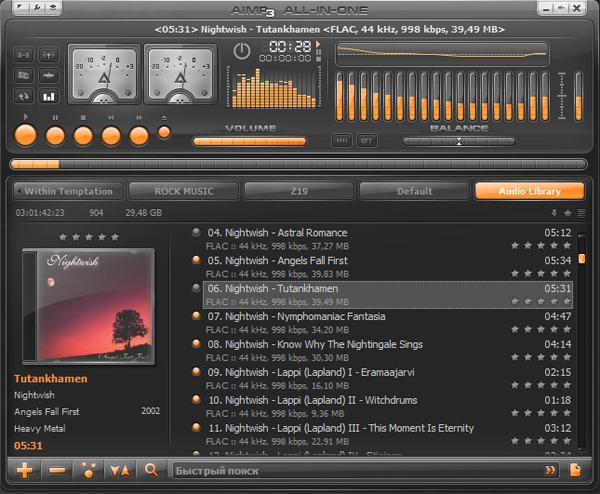Viewport: 600px width, 494px height.
Task: Remove files with the minus button
Action: pos(57,470)
